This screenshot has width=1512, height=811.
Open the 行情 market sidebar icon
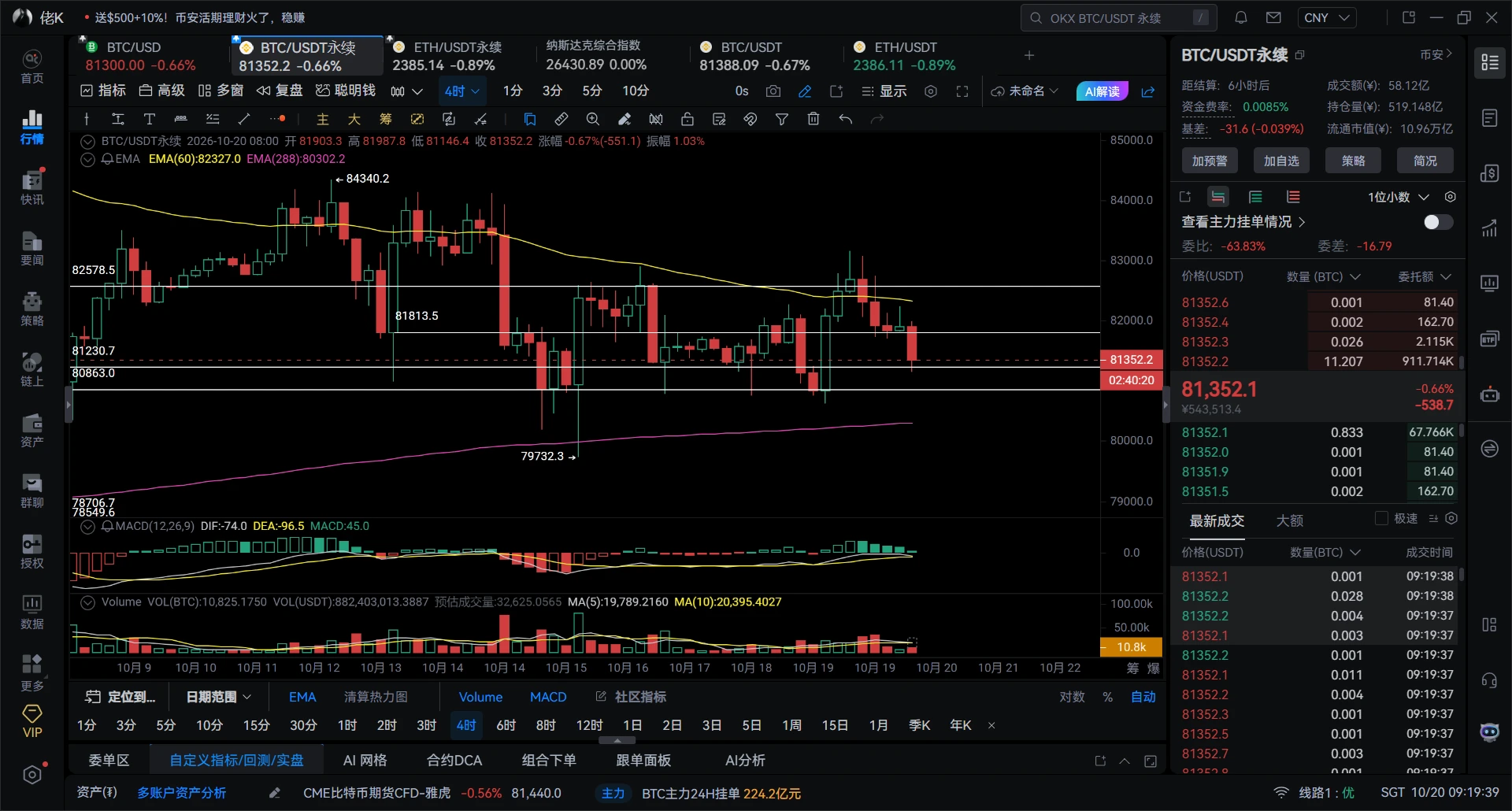pyautogui.click(x=31, y=127)
